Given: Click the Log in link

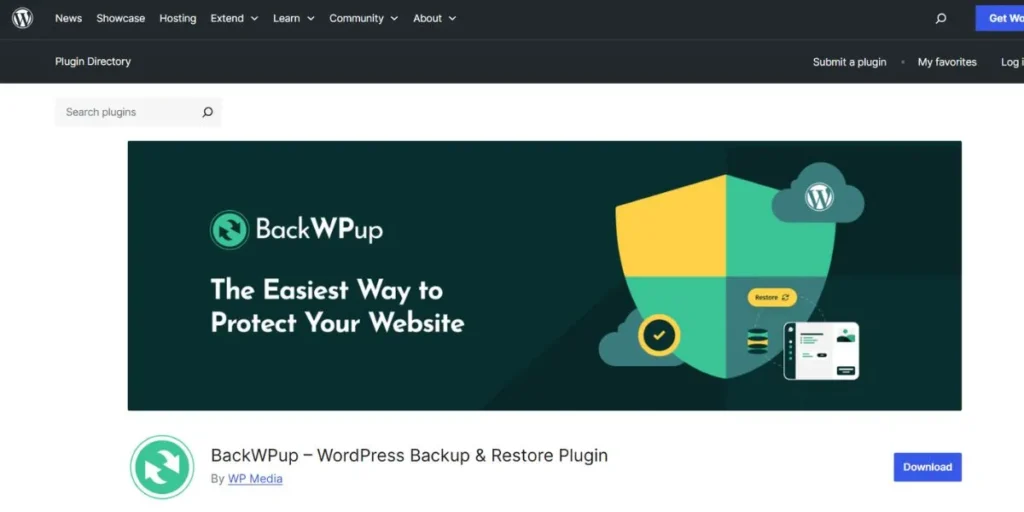Looking at the screenshot, I should point(1012,62).
